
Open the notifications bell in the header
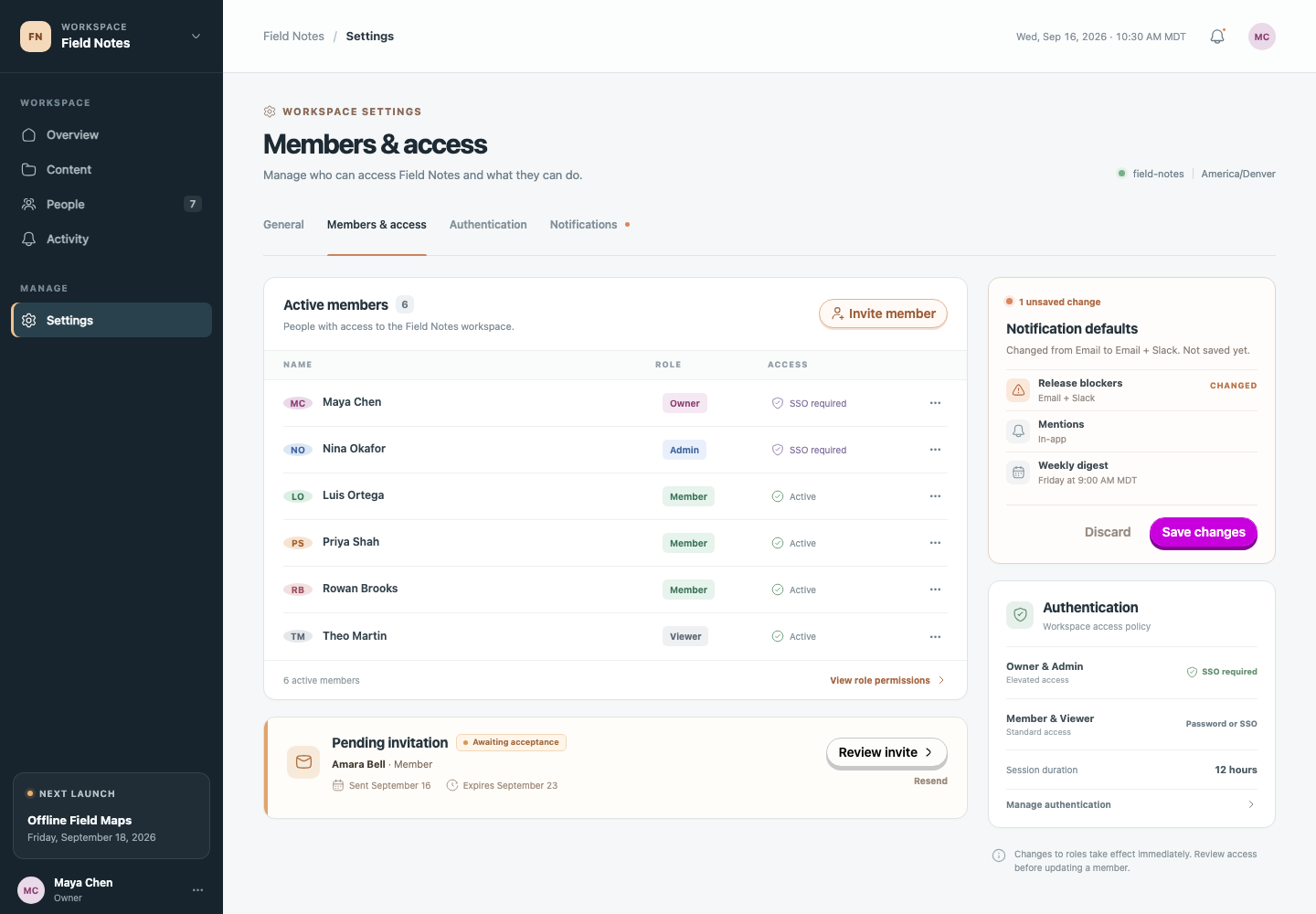[1217, 37]
